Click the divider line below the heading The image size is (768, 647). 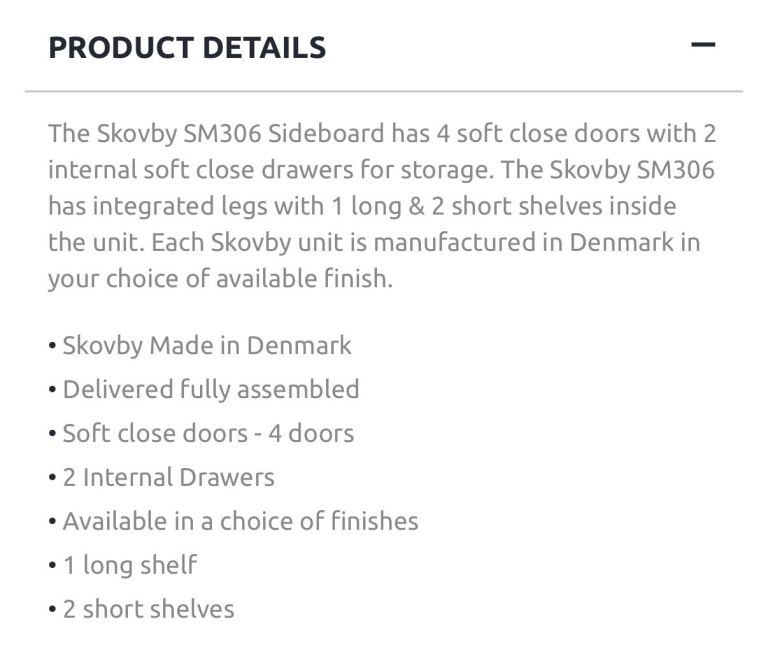pyautogui.click(x=384, y=92)
